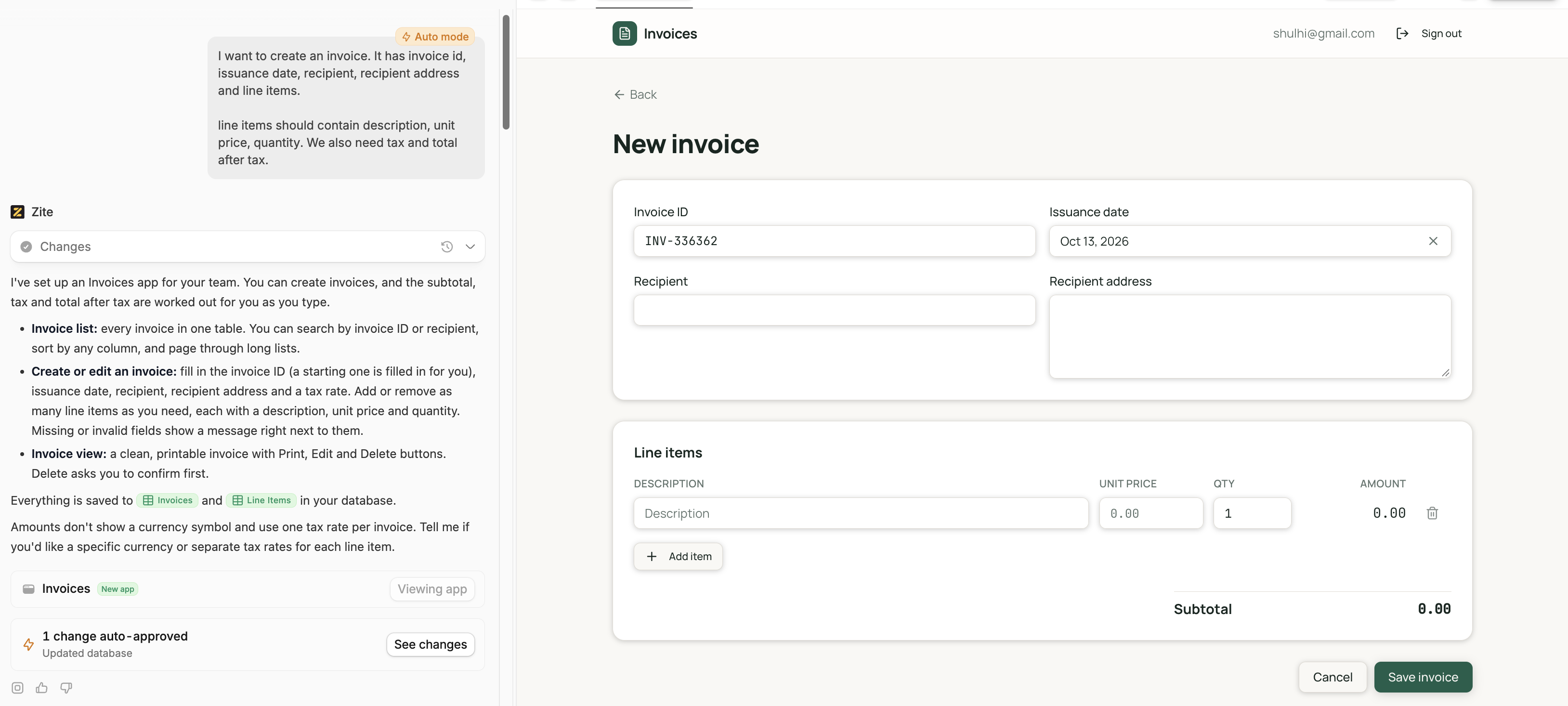Click the copy response icon below the message
The width and height of the screenshot is (1568, 706).
click(x=18, y=688)
